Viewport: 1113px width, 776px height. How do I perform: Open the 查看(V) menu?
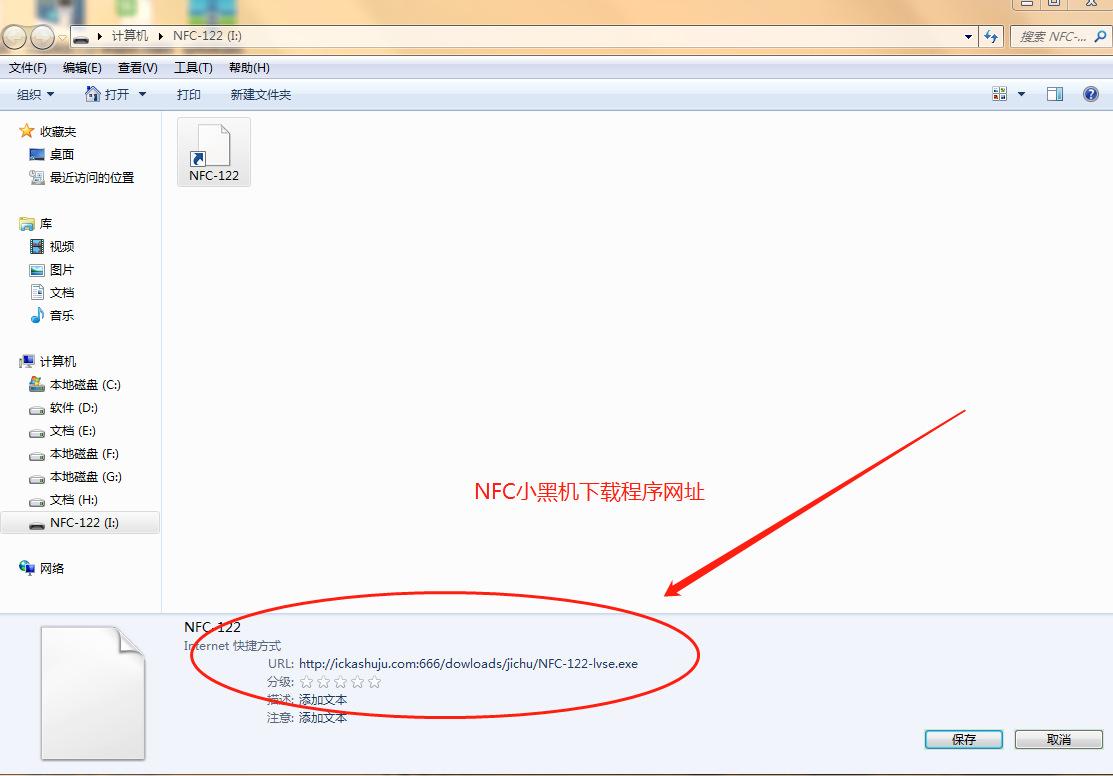click(137, 68)
